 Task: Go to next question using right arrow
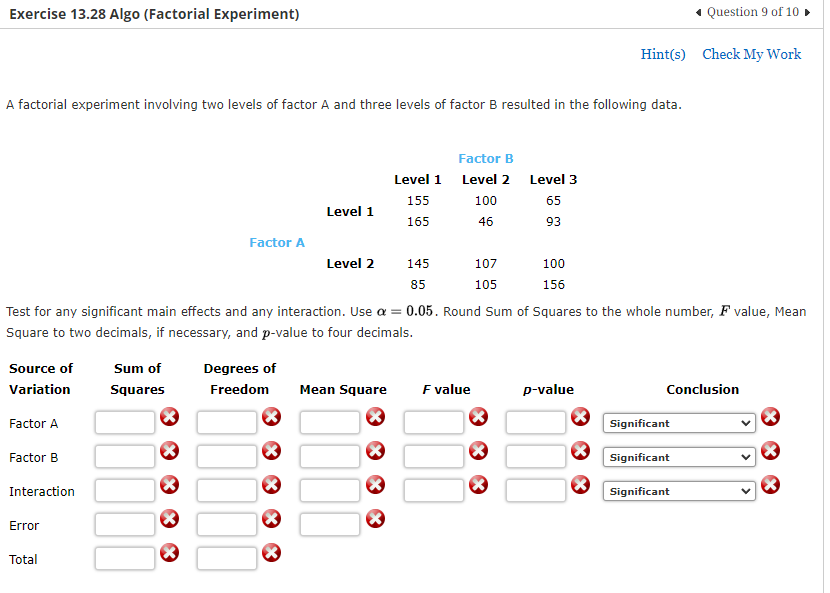click(807, 13)
